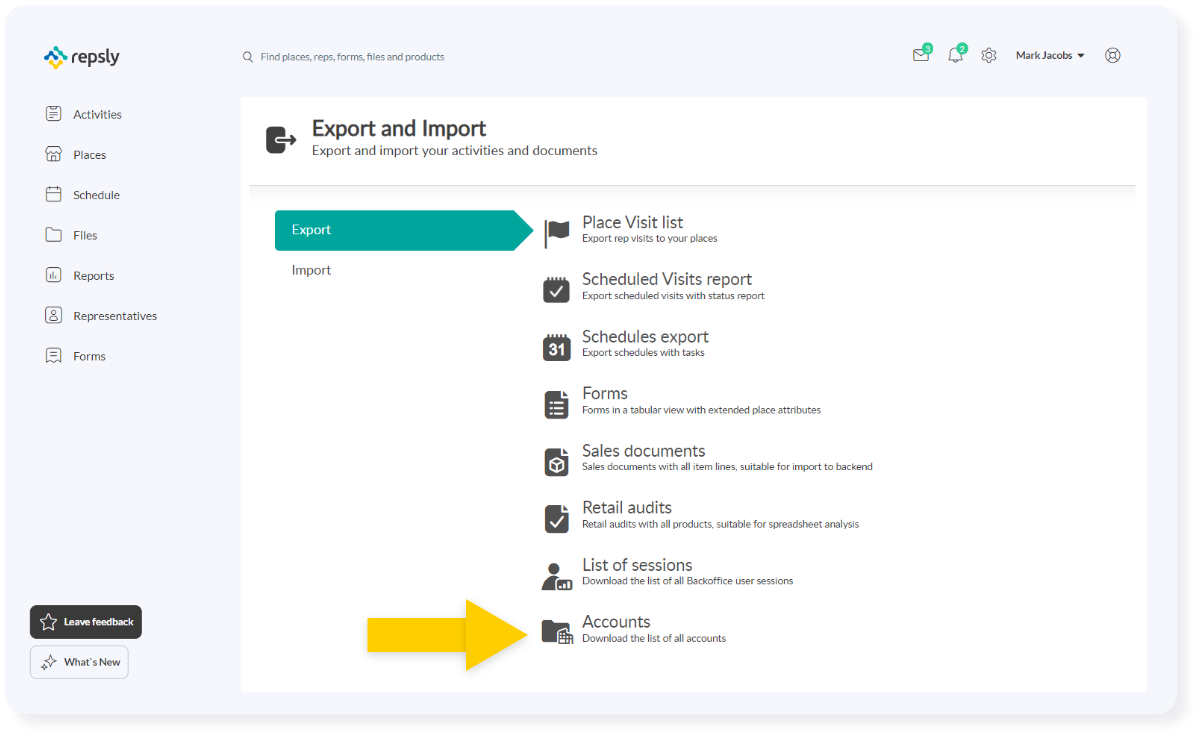Click 'Export rep visits to your places' text

pyautogui.click(x=650, y=238)
